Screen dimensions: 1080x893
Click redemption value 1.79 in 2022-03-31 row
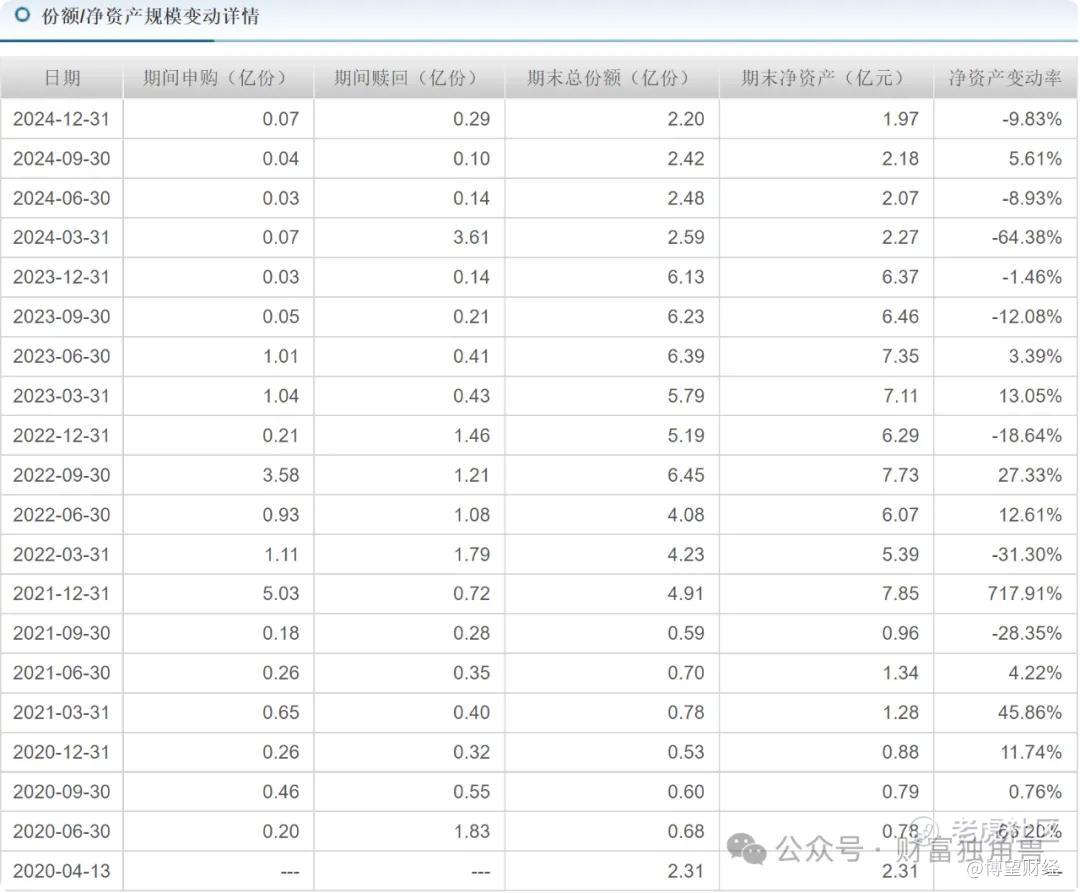pos(472,554)
